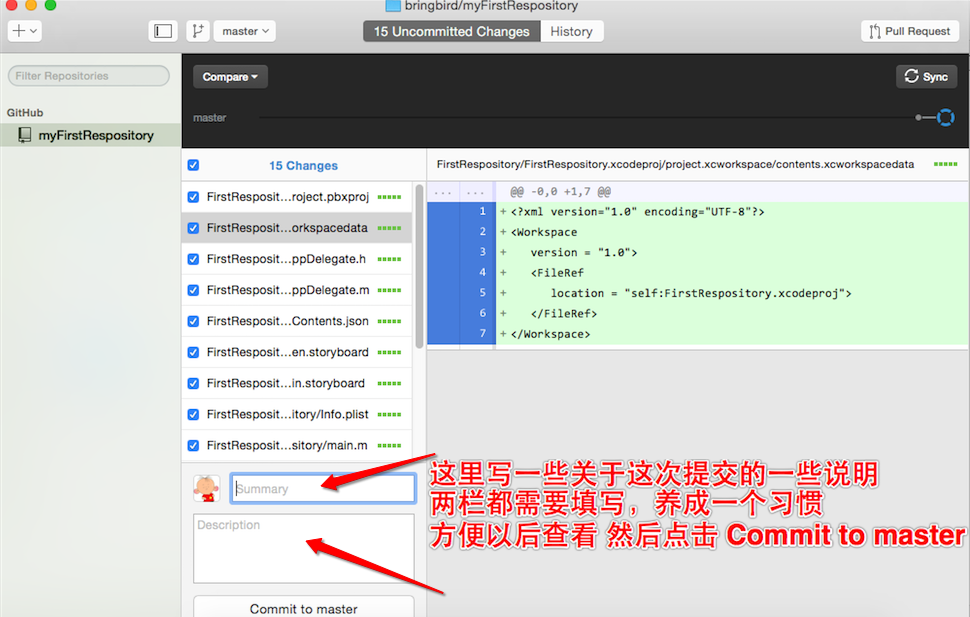970x617 pixels.
Task: Uncheck the ppDelegate.m file checkbox
Action: point(193,290)
